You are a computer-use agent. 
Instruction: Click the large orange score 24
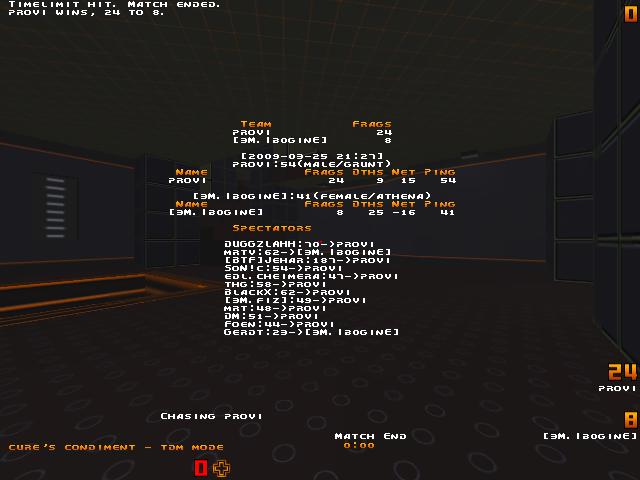point(622,372)
